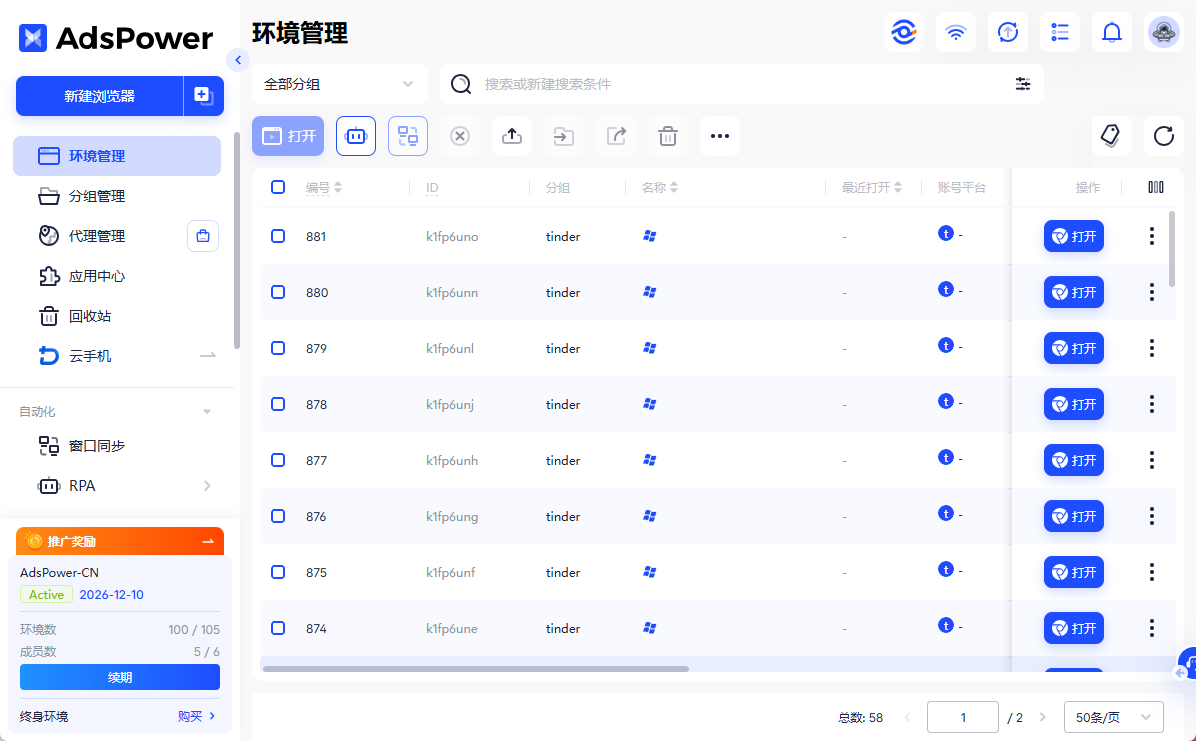Open the more options ellipsis toolbar
1196x741 pixels.
click(x=720, y=136)
